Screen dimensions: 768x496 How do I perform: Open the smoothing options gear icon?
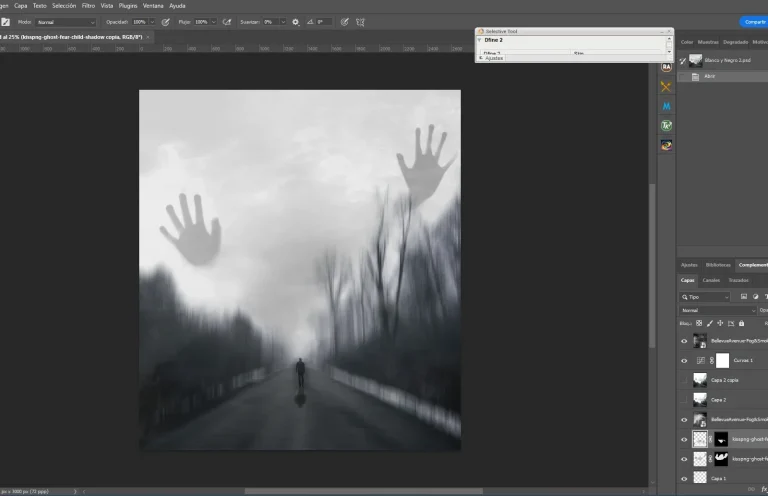[x=295, y=22]
